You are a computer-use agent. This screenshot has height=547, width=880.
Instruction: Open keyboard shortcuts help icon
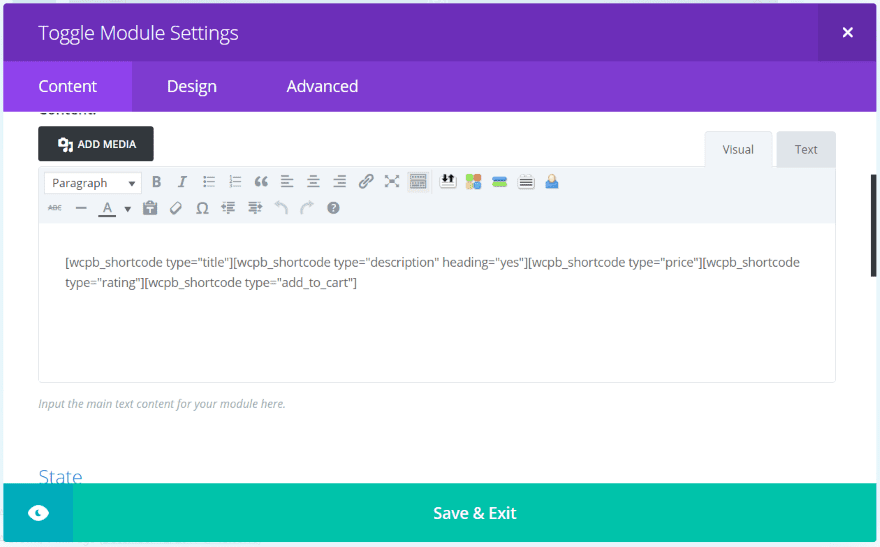click(x=333, y=208)
